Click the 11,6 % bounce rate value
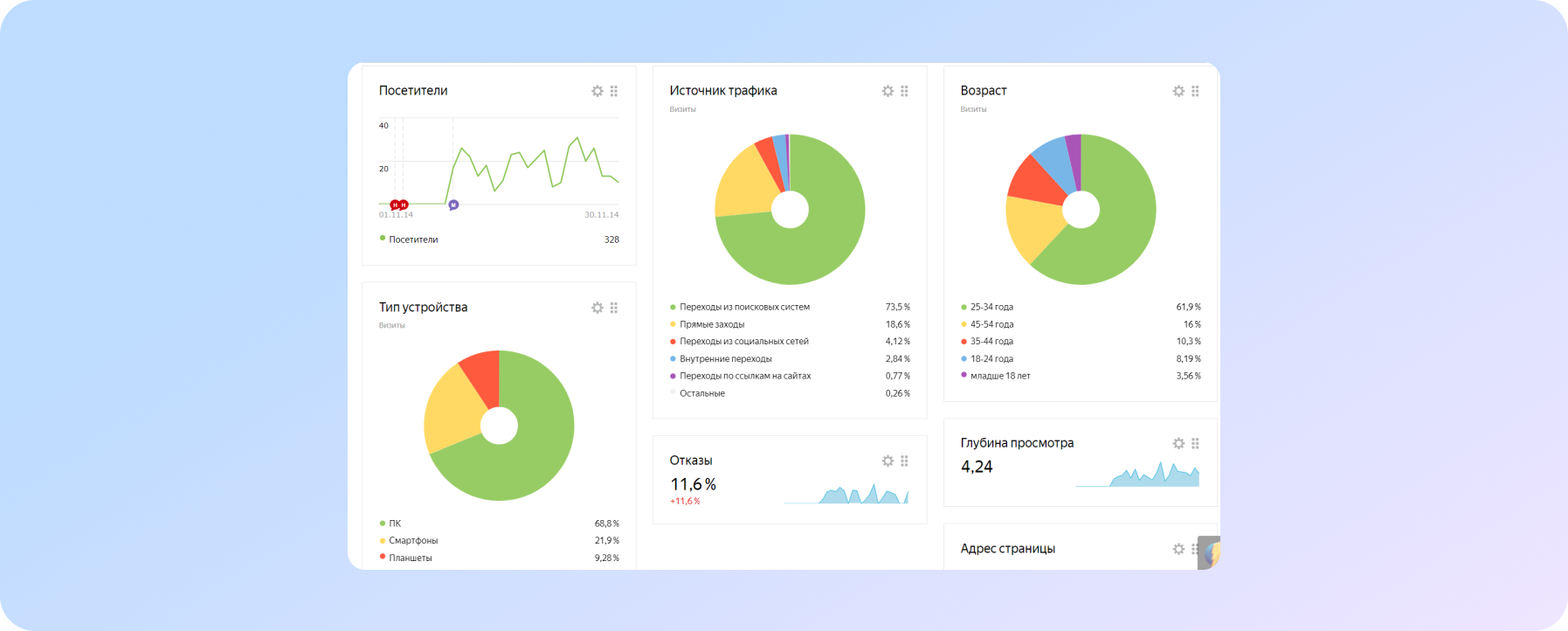 pos(693,484)
